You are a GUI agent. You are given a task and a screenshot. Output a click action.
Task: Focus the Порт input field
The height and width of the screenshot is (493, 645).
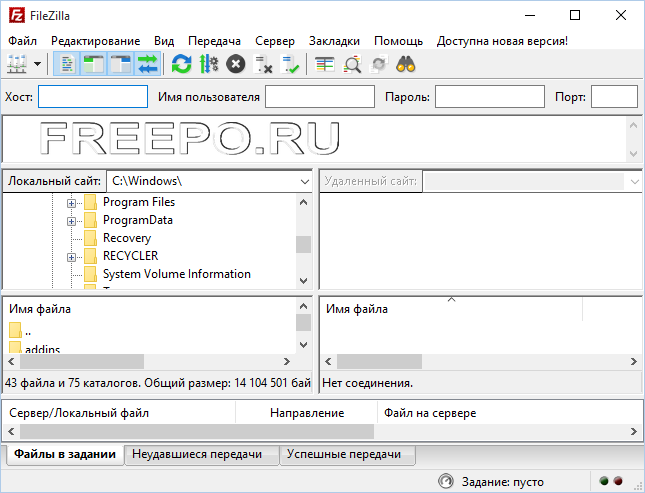[x=614, y=97]
